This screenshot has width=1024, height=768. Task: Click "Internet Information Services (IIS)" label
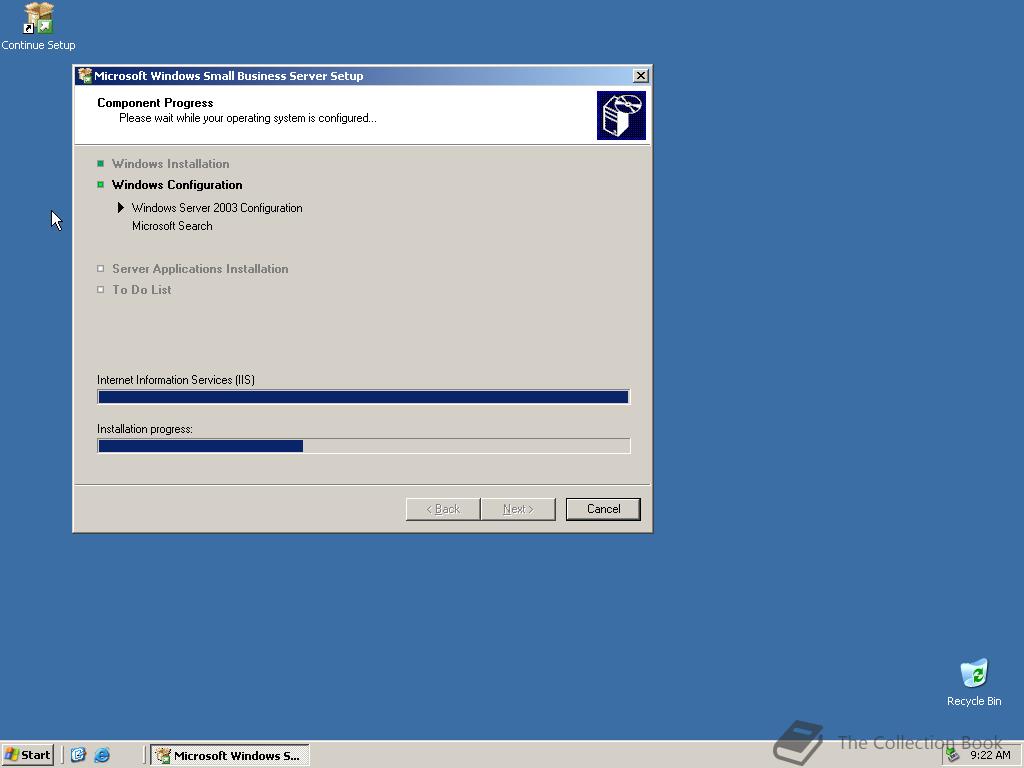point(176,379)
